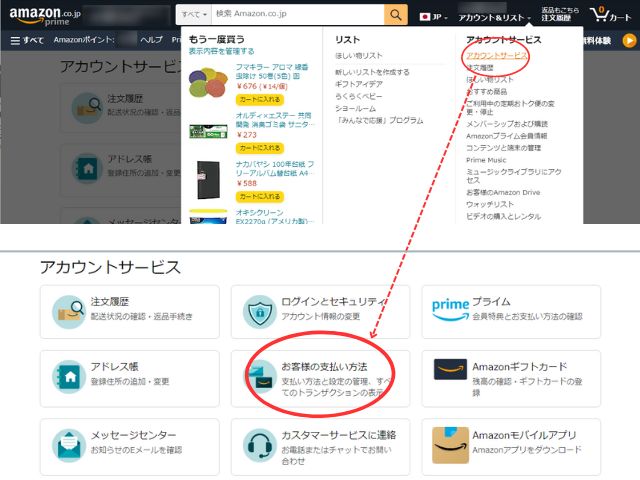Open 「みんなで応援」プログラム link
Viewport: 640px width, 480px height.
pyautogui.click(x=379, y=120)
